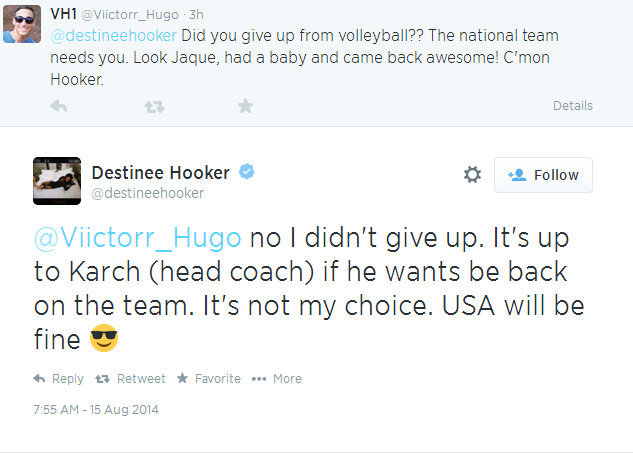
Task: Click the @destineehooker handle under the name
Action: tap(148, 193)
